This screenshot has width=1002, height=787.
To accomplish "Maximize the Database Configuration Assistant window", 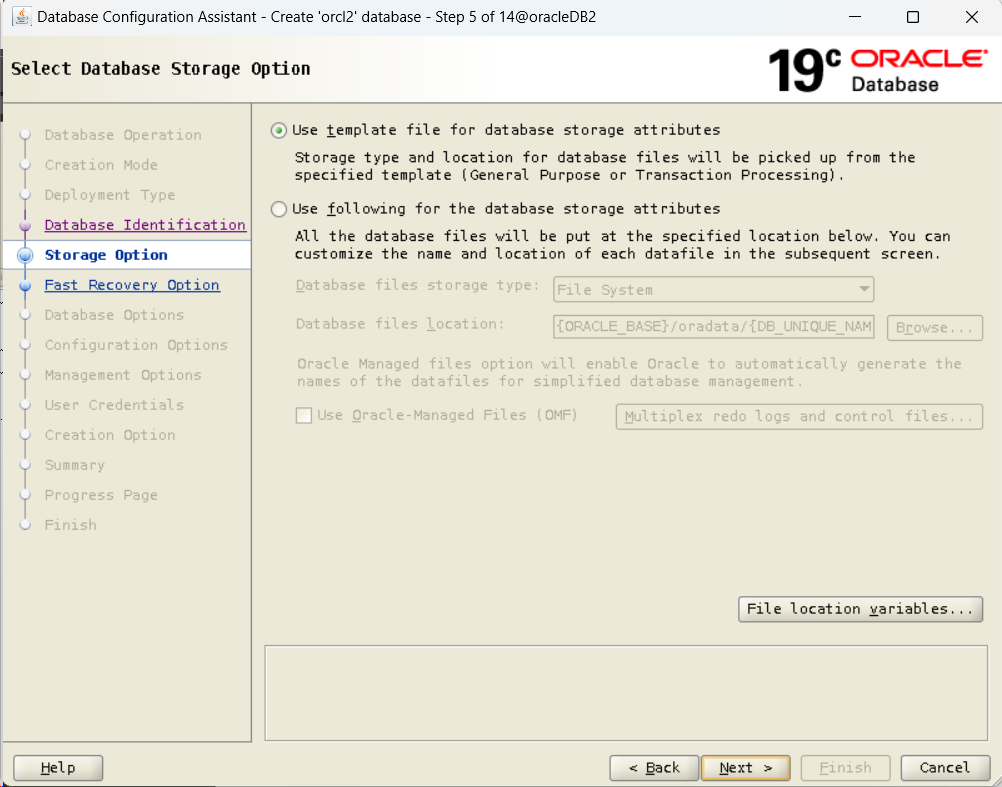I will point(913,17).
